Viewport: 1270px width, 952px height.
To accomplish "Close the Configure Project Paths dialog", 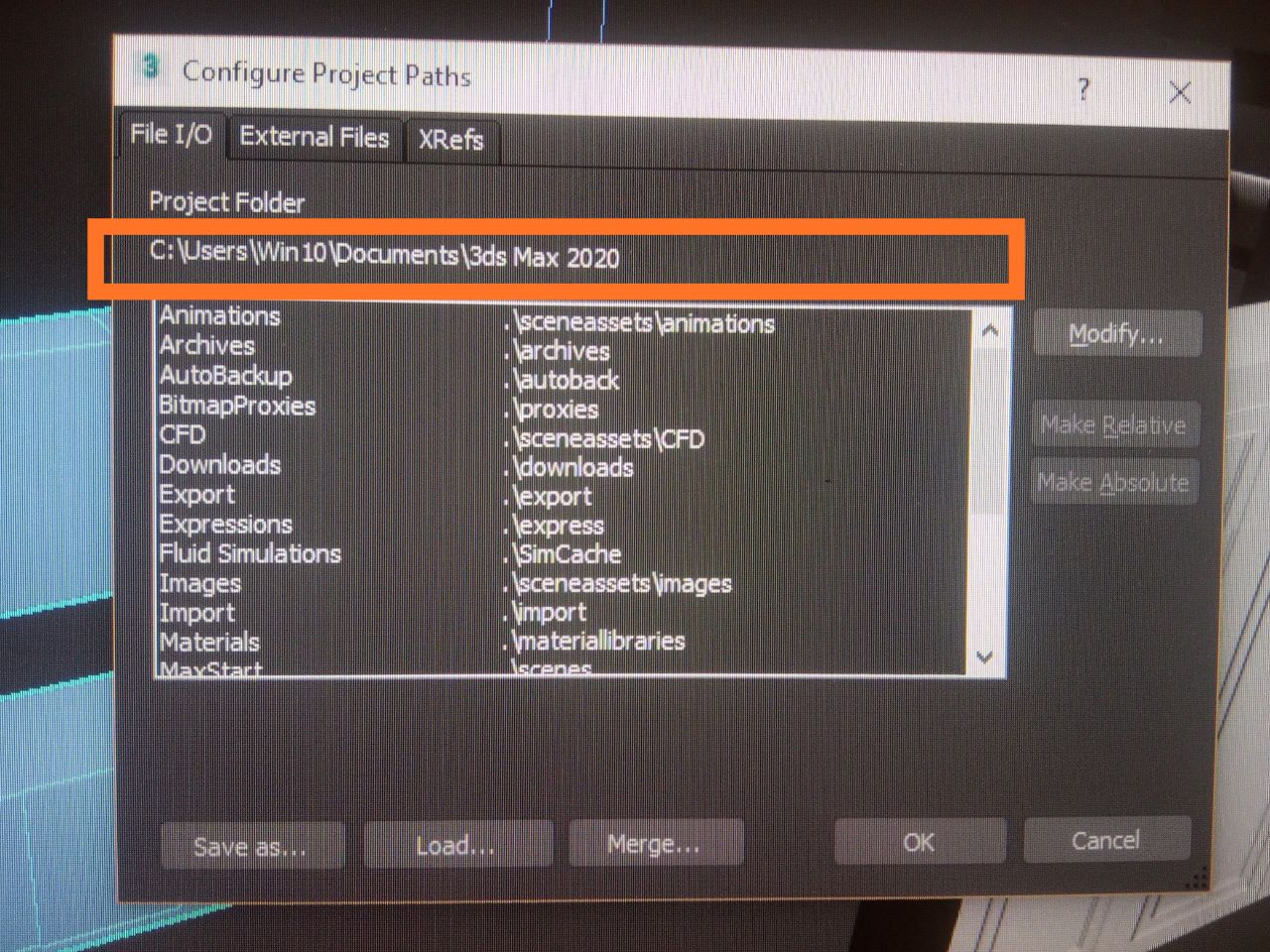I will coord(1180,93).
